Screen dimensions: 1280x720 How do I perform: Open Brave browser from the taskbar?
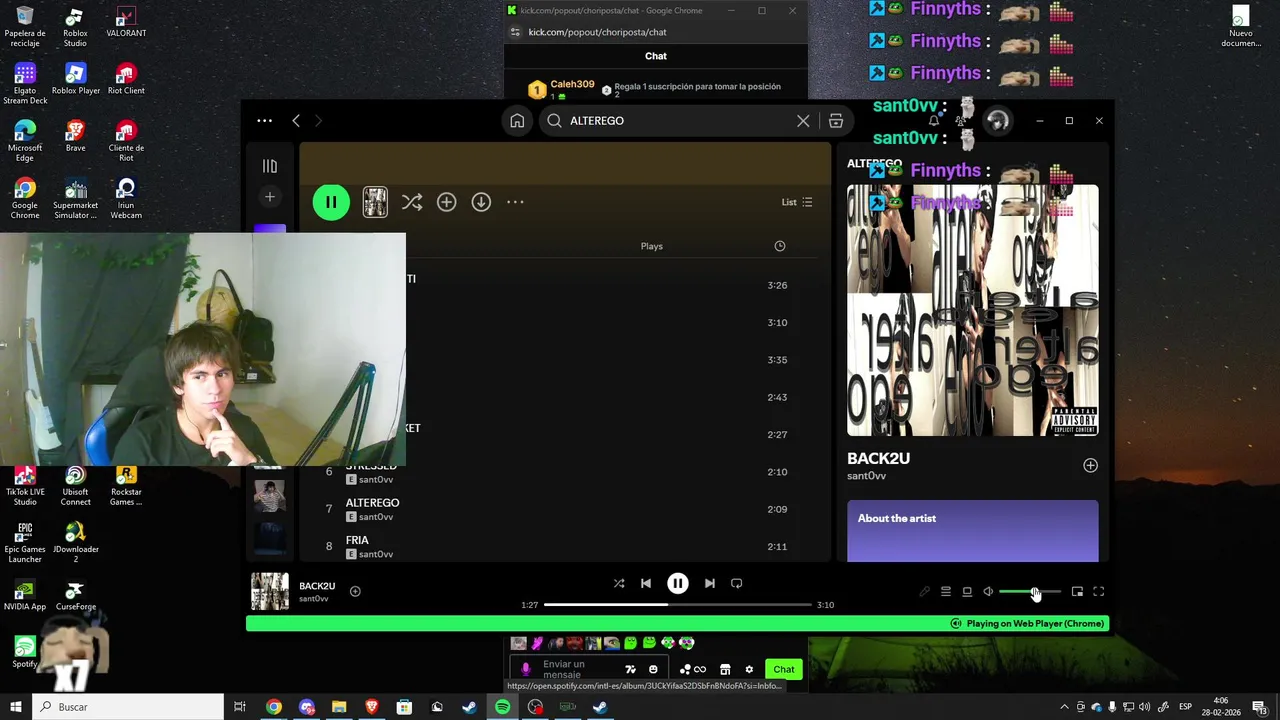click(372, 707)
